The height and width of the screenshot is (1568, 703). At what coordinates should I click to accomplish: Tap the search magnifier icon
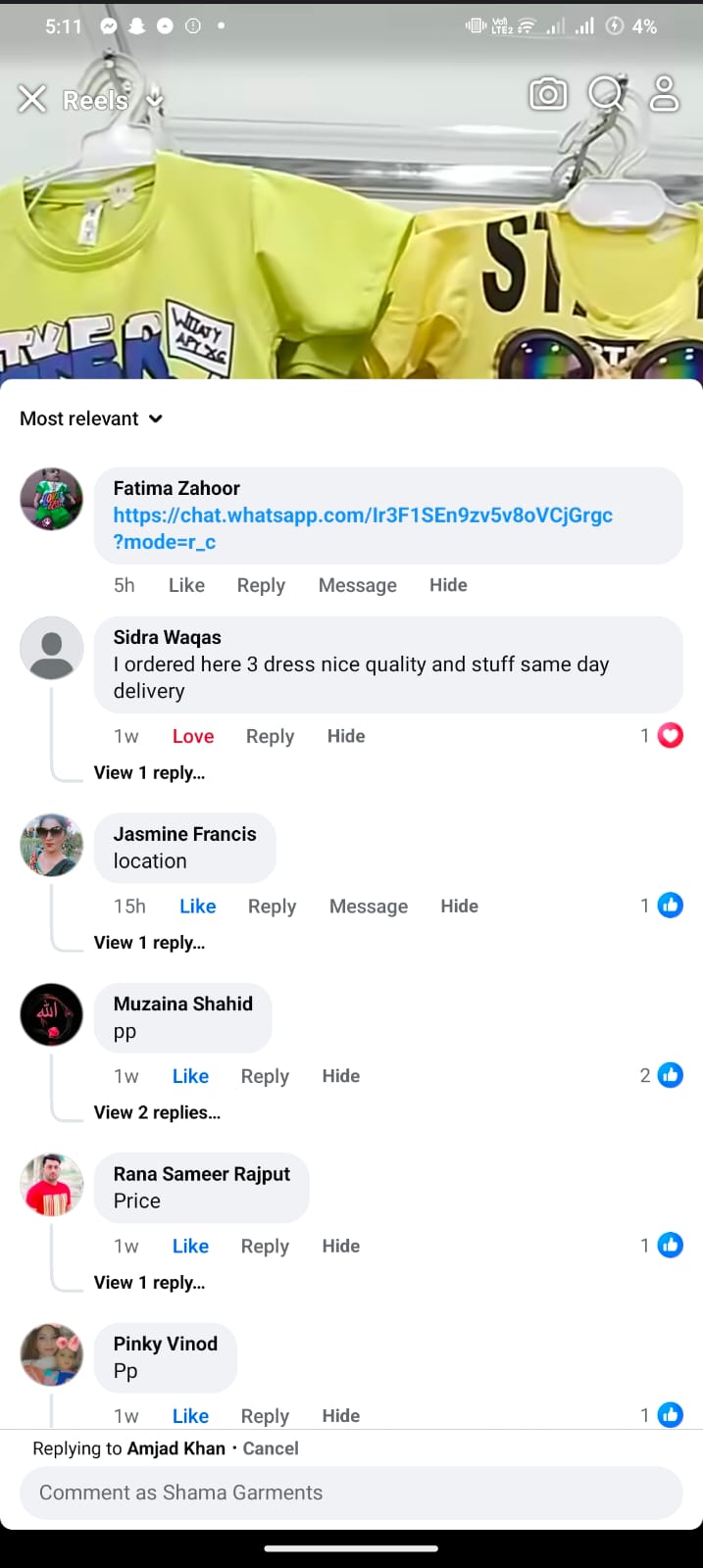click(606, 94)
